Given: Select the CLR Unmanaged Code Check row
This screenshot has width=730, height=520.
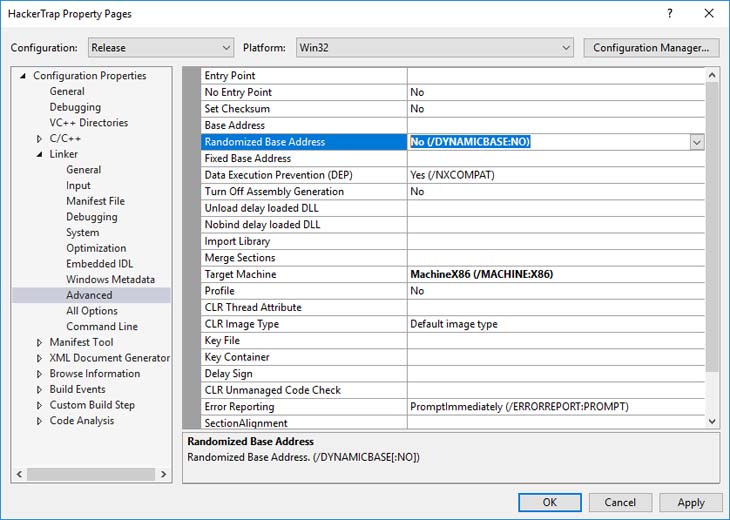Looking at the screenshot, I should tap(453, 390).
